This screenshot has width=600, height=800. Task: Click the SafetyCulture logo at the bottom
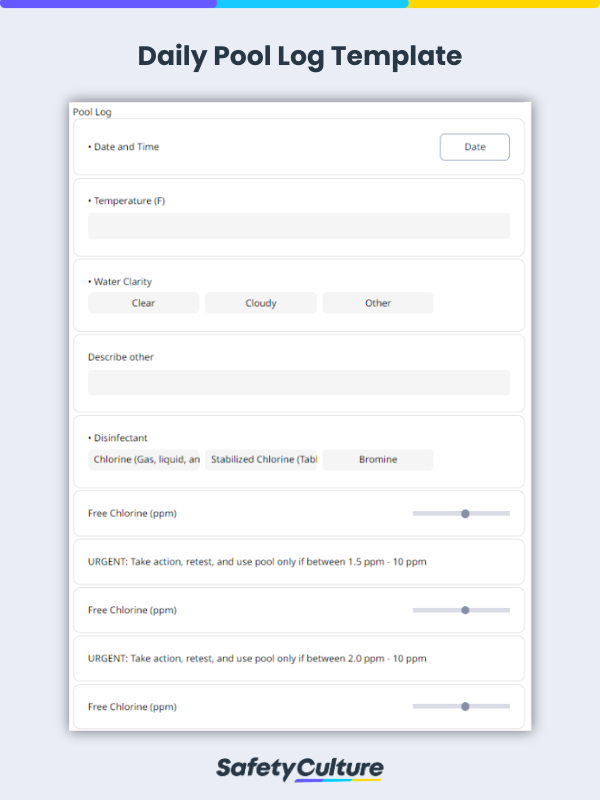[300, 768]
